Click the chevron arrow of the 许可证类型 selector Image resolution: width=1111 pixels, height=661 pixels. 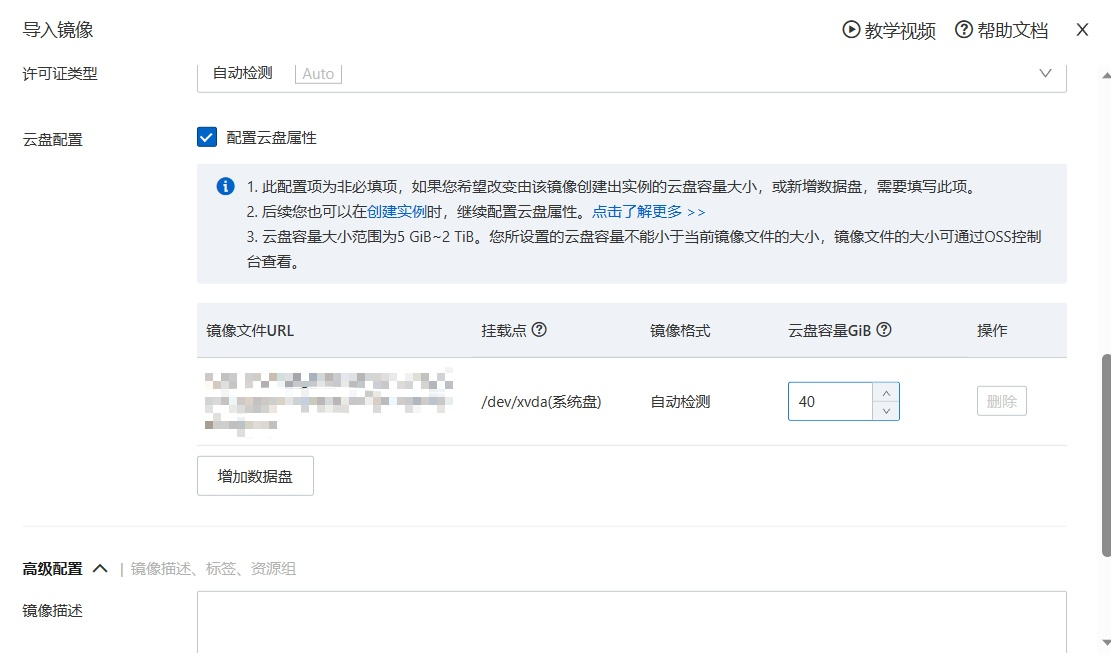pos(1045,74)
